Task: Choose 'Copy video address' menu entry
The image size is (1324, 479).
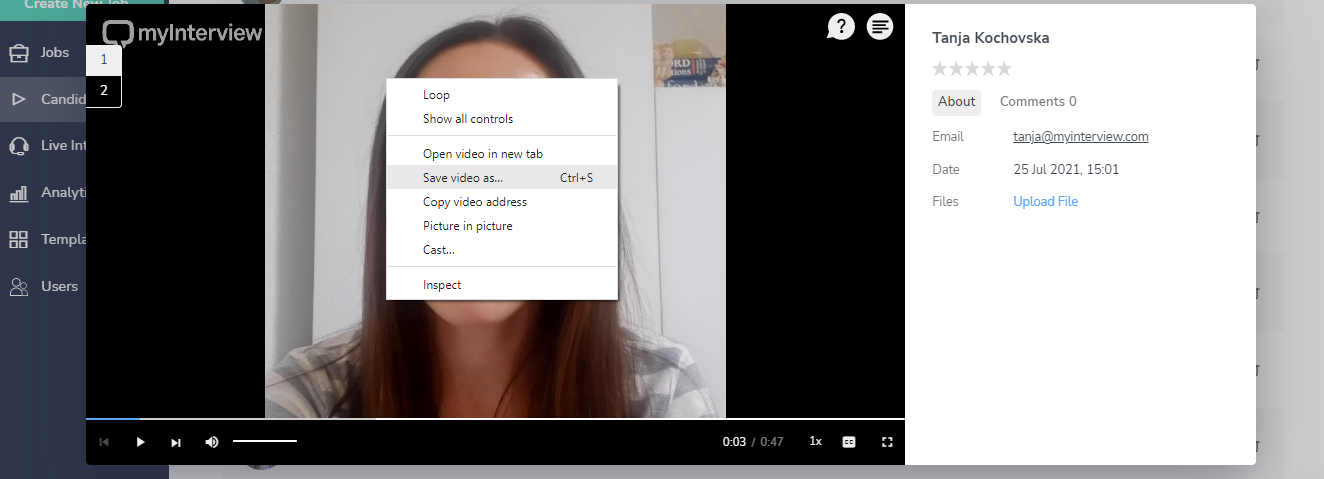Action: [x=474, y=202]
